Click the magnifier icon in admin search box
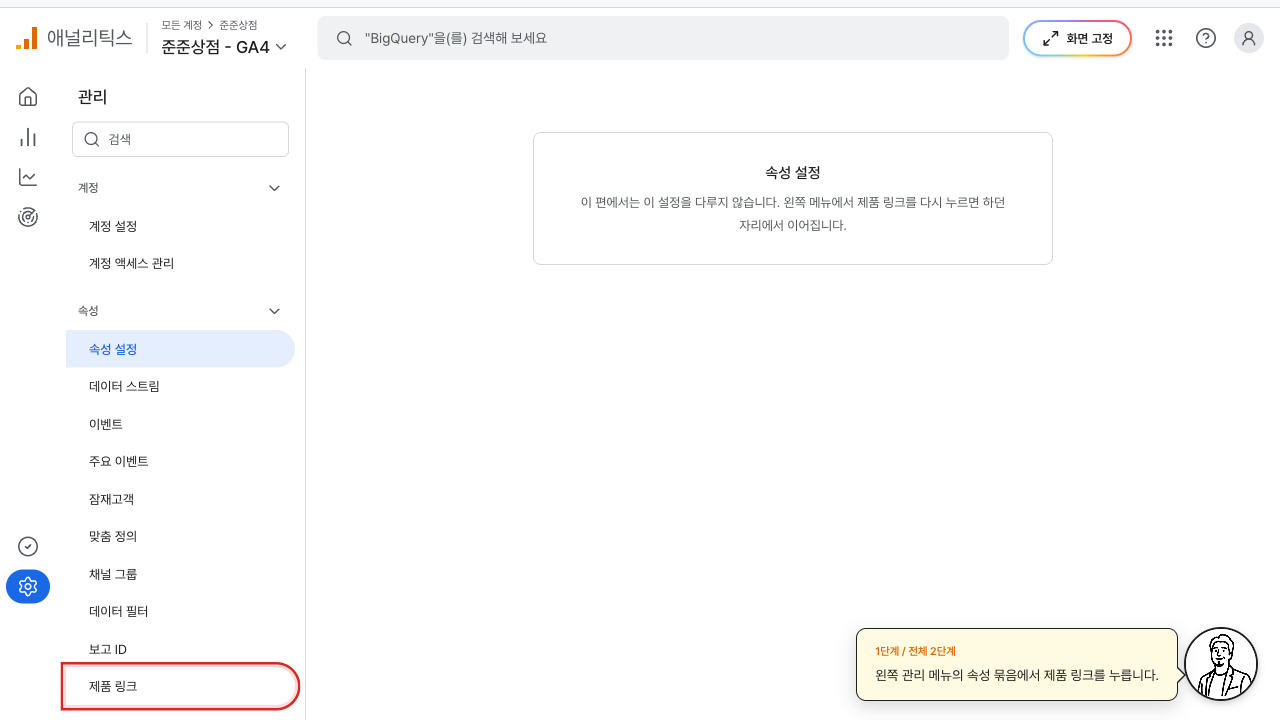 (x=92, y=140)
